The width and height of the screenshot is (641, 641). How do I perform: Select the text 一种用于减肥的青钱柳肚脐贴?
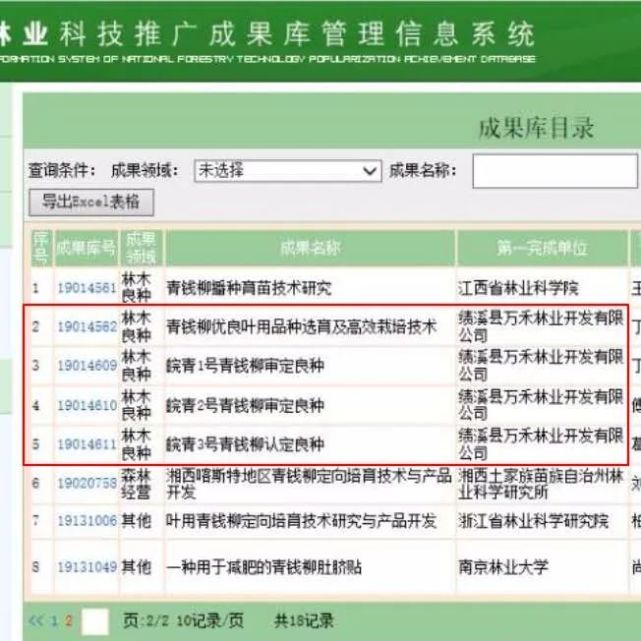(264, 567)
